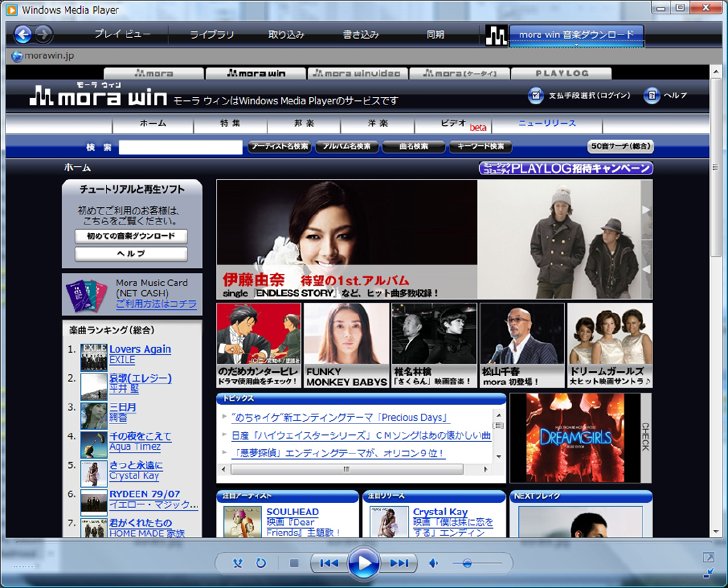Image resolution: width=728 pixels, height=588 pixels.
Task: Open the ニューリリース navigation item
Action: coord(547,124)
